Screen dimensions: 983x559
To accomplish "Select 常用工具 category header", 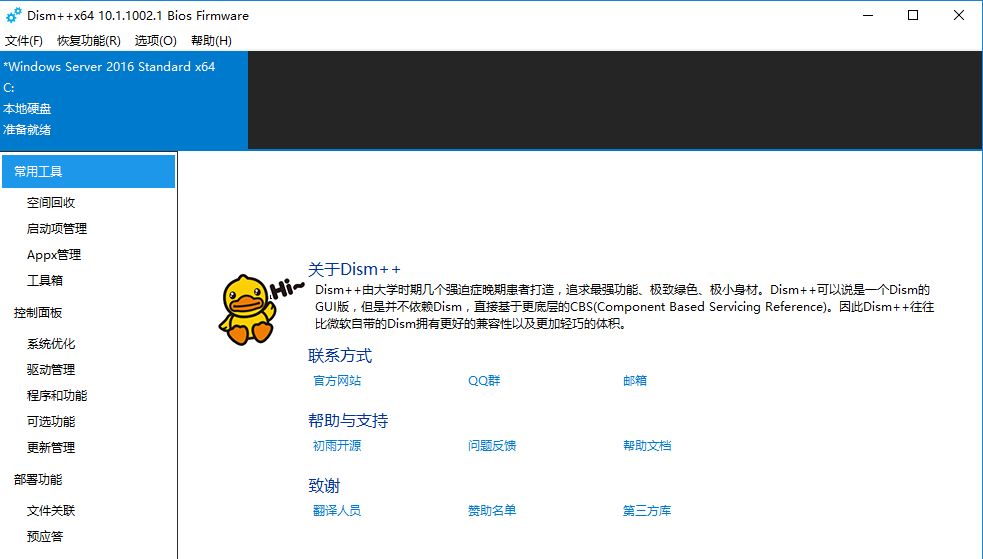I will point(88,172).
